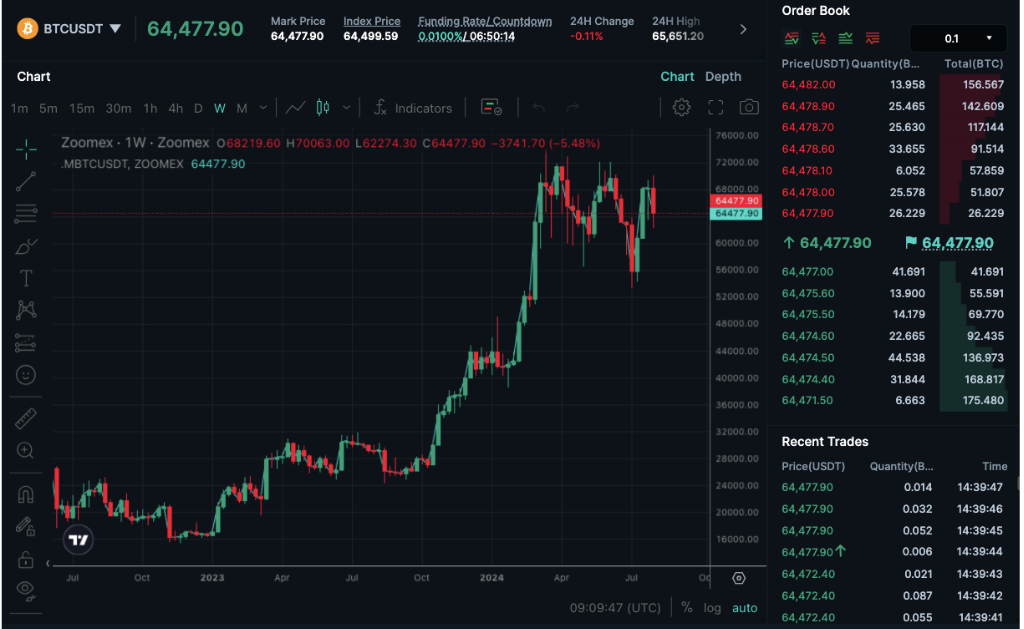Select the crosshair cursor tool
This screenshot has width=1024, height=629.
pos(25,150)
